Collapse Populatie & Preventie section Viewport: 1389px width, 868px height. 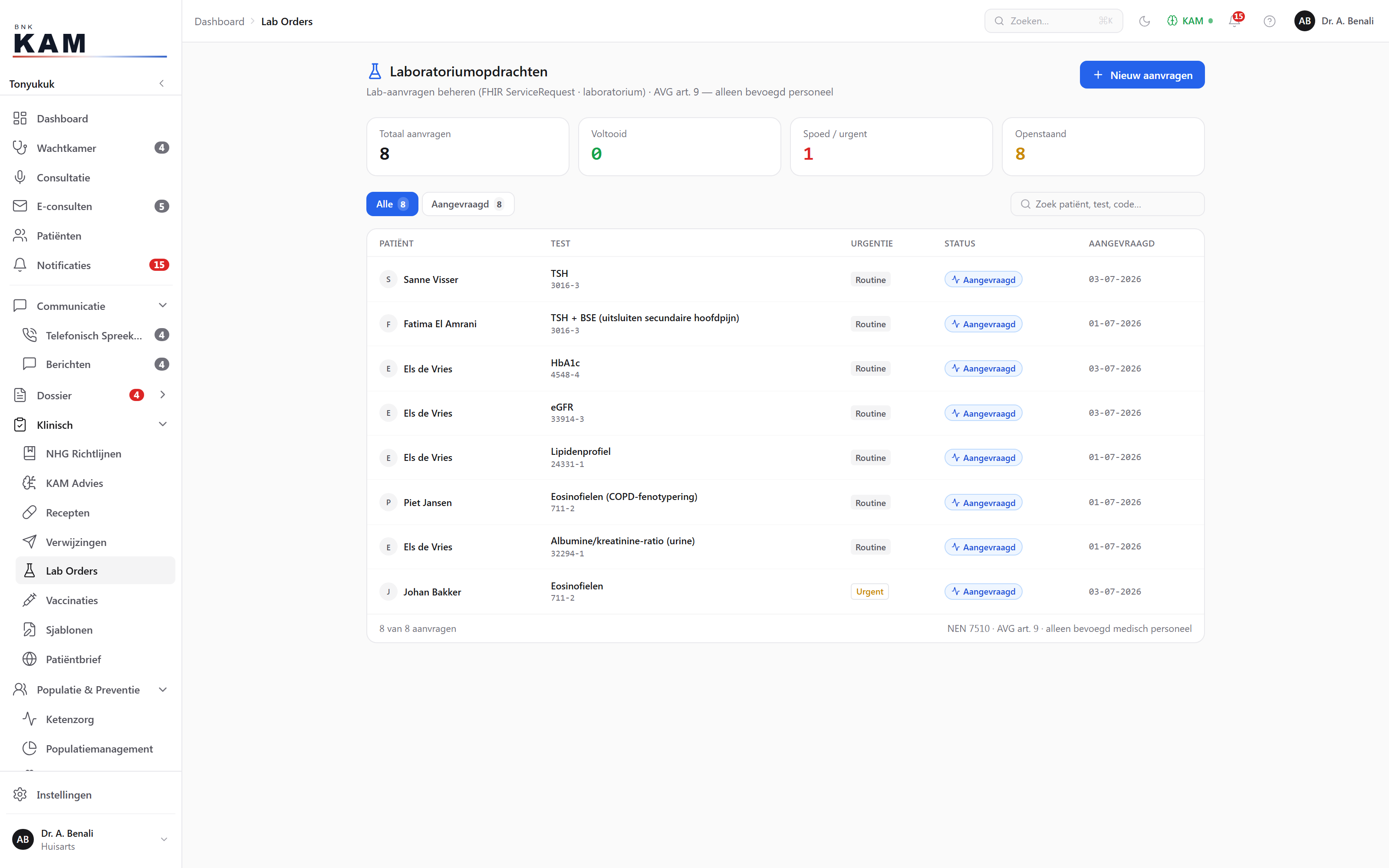(162, 690)
